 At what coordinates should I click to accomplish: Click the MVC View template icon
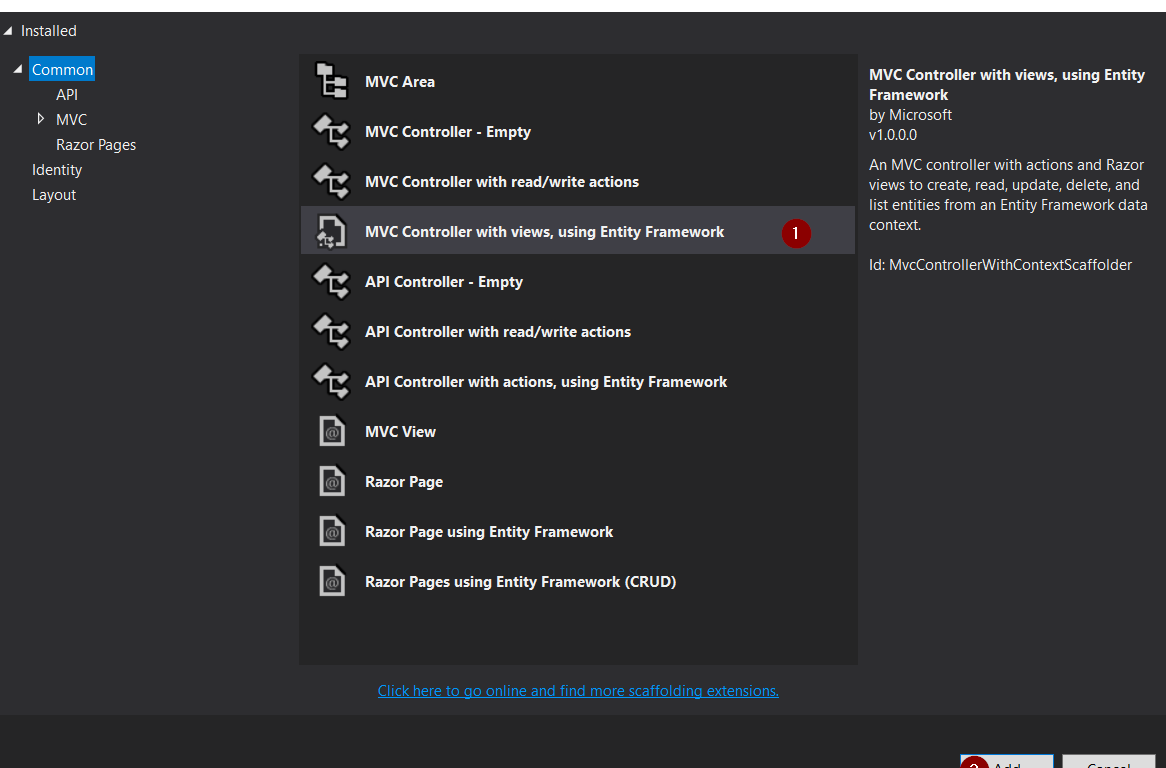click(x=331, y=431)
